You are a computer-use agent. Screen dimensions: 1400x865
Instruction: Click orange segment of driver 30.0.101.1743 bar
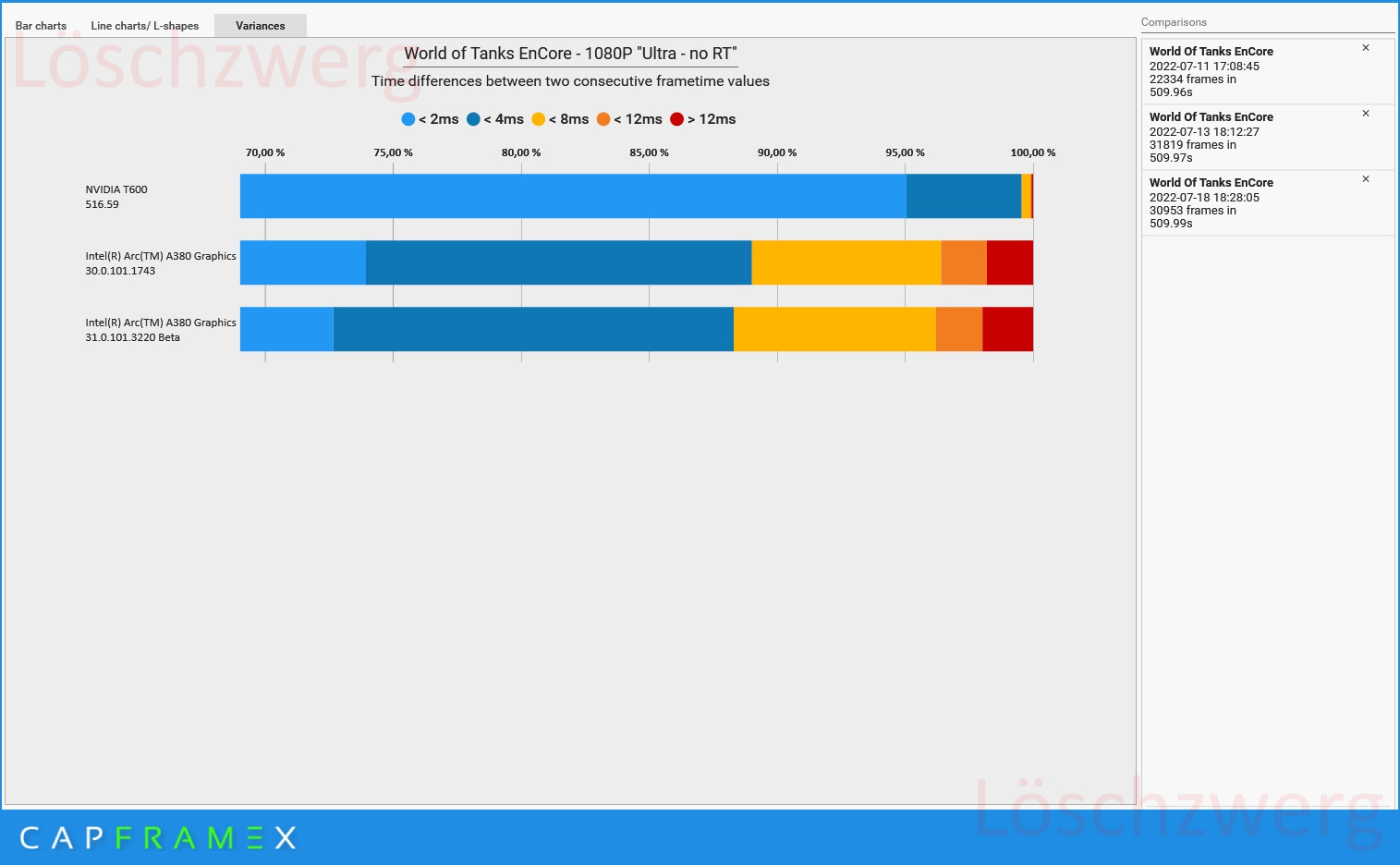964,262
